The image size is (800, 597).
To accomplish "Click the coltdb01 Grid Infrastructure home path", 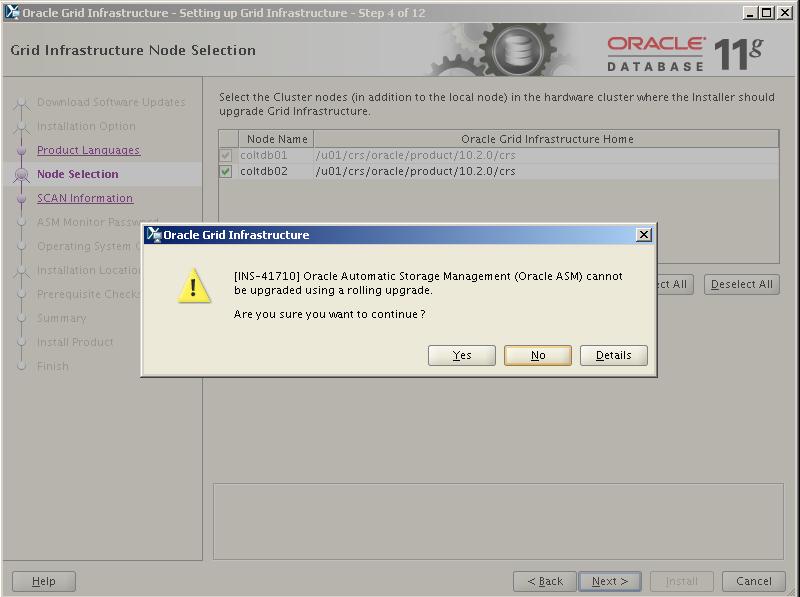I will coord(415,155).
